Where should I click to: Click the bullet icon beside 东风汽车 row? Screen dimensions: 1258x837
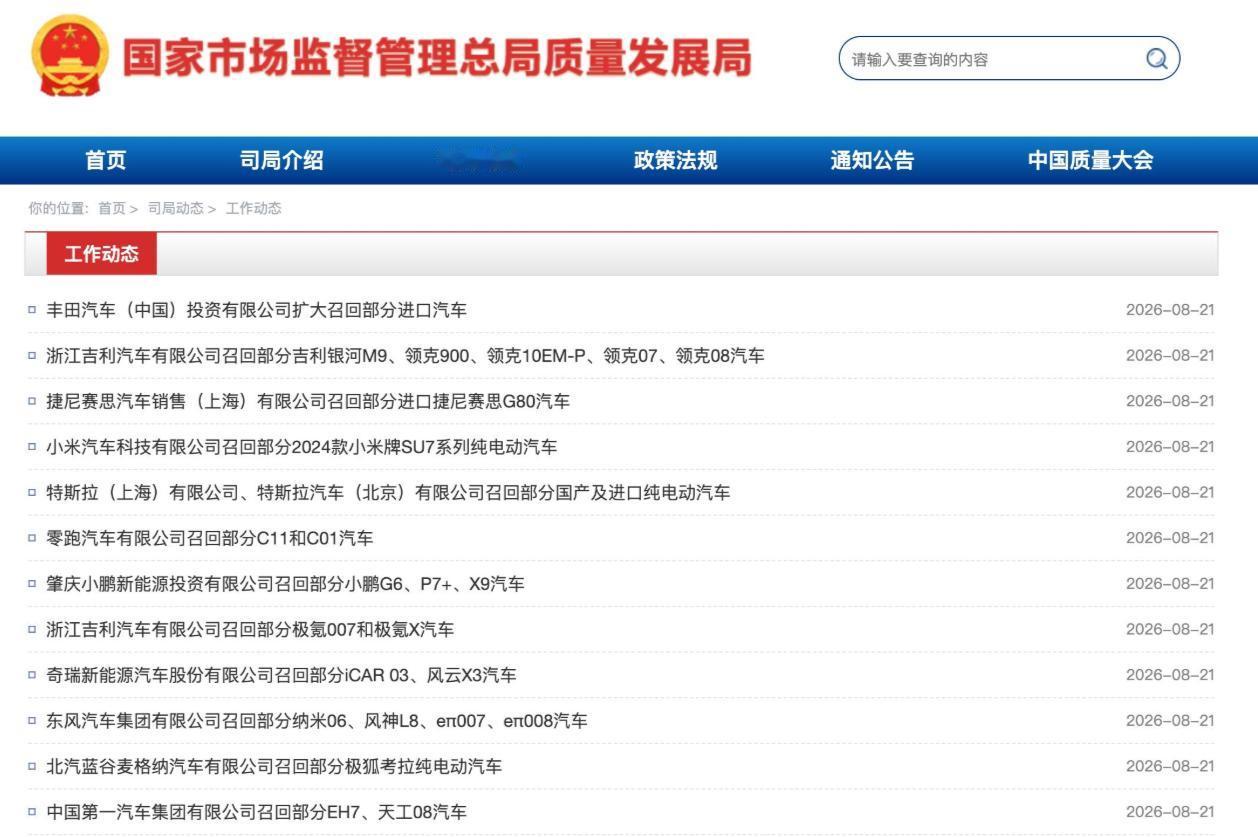[32, 721]
